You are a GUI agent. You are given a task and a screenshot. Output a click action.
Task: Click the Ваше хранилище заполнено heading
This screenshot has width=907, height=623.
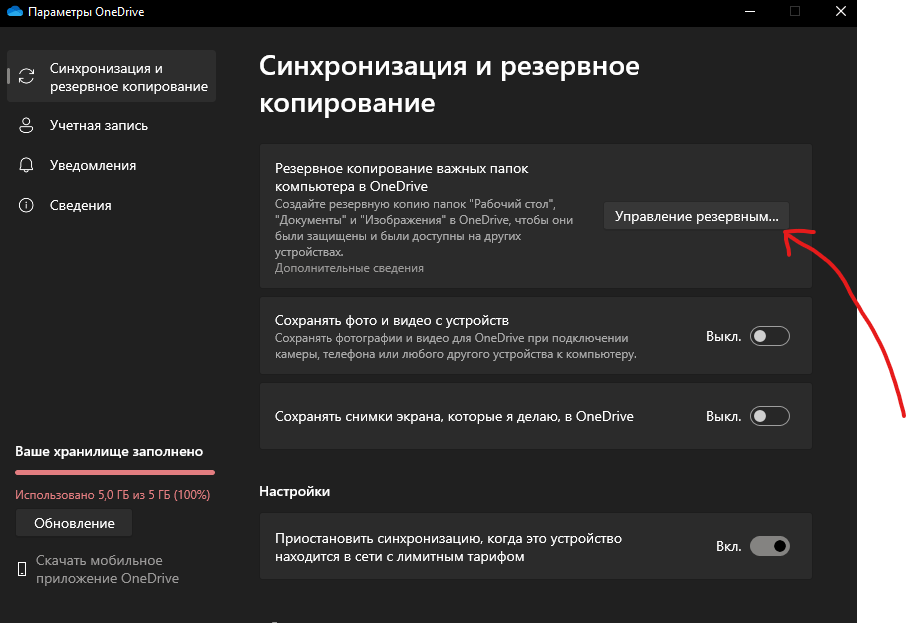[109, 451]
